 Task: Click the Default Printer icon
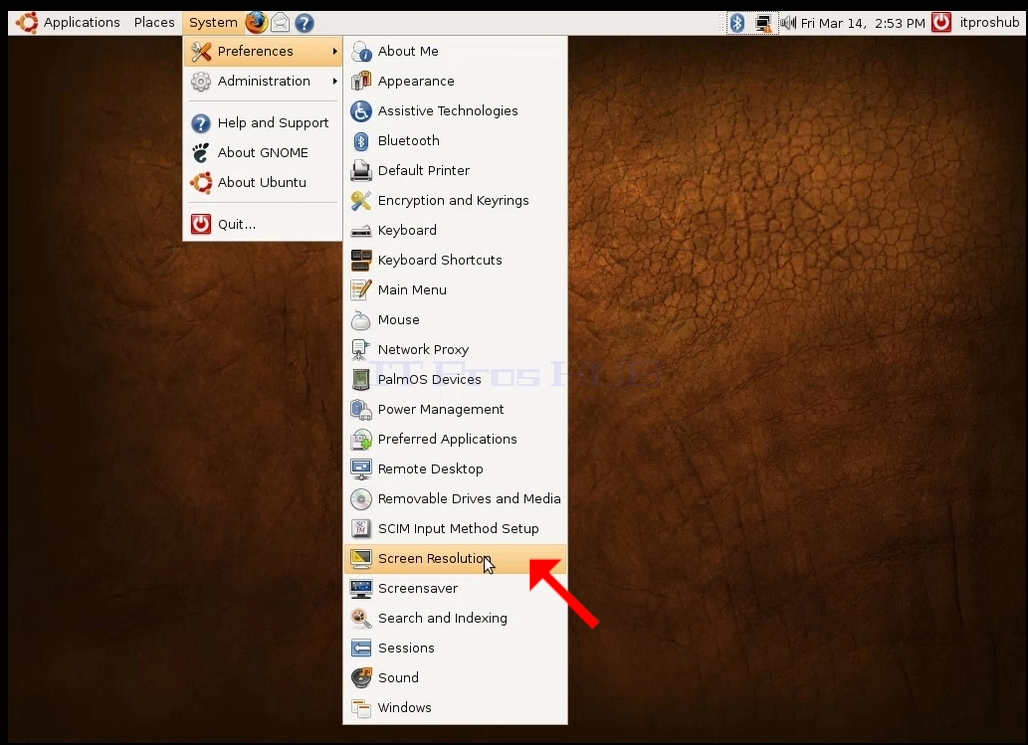(361, 171)
